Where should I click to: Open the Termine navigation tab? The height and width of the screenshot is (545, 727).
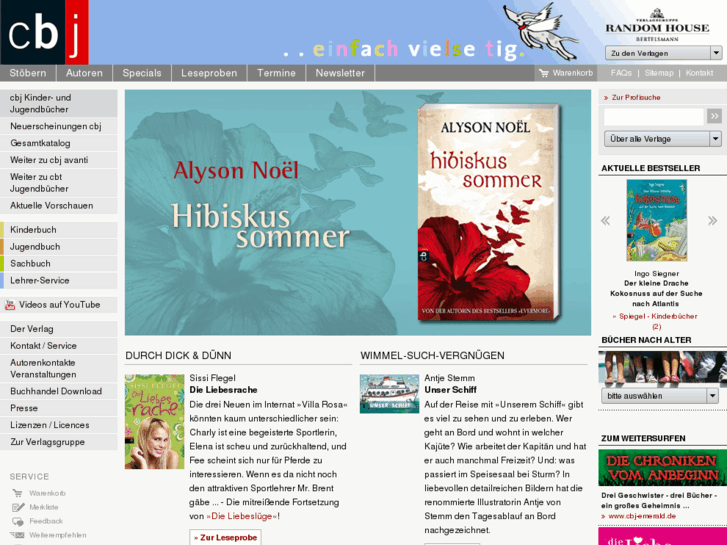point(276,73)
